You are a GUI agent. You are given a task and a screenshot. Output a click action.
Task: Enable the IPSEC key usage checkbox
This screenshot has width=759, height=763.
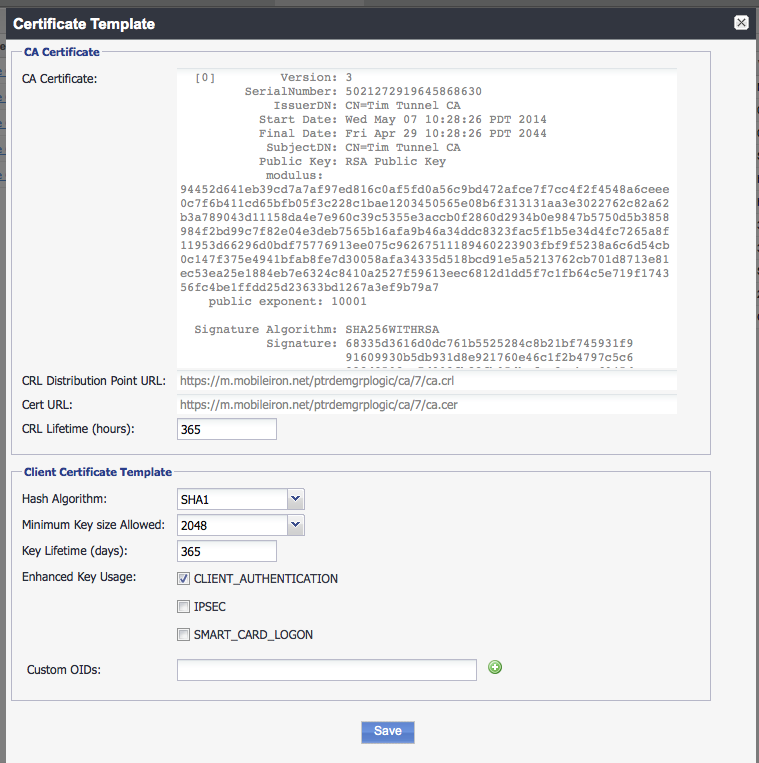[x=183, y=607]
